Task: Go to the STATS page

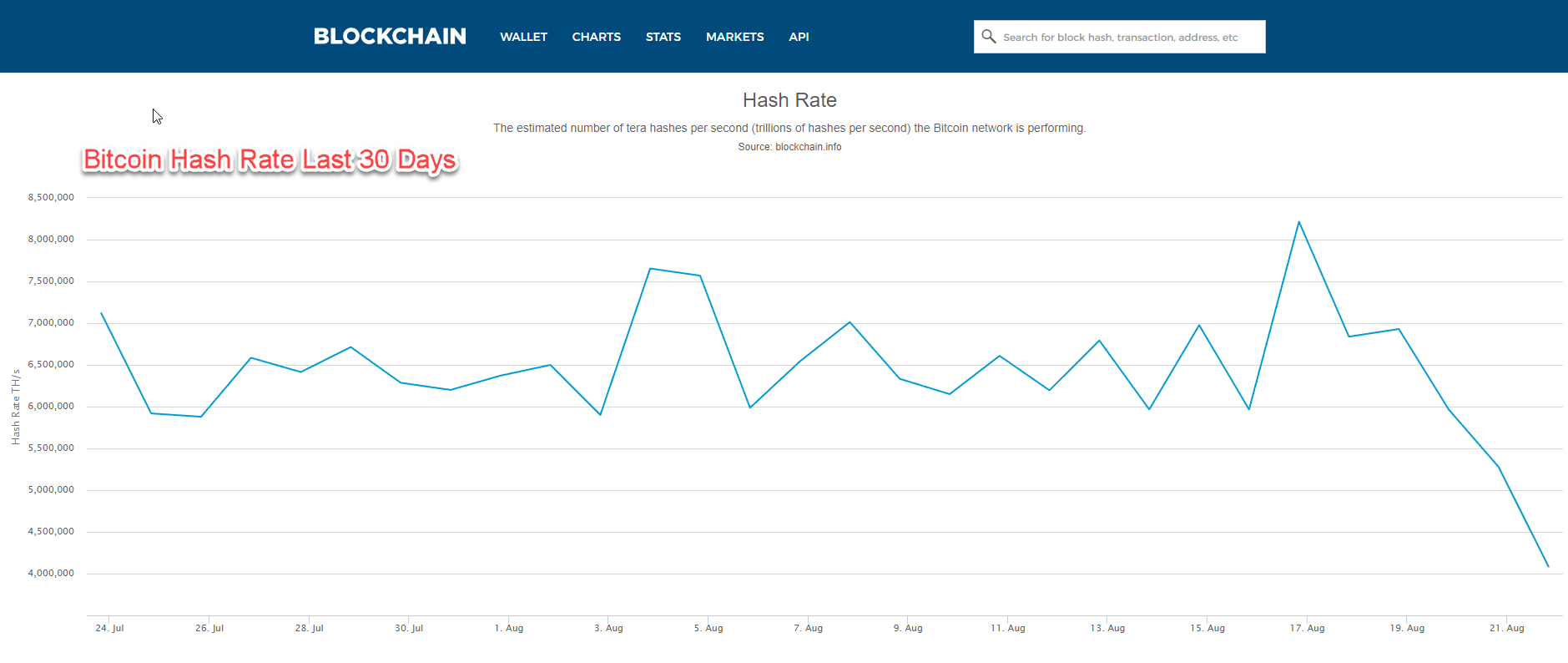Action: pyautogui.click(x=663, y=37)
